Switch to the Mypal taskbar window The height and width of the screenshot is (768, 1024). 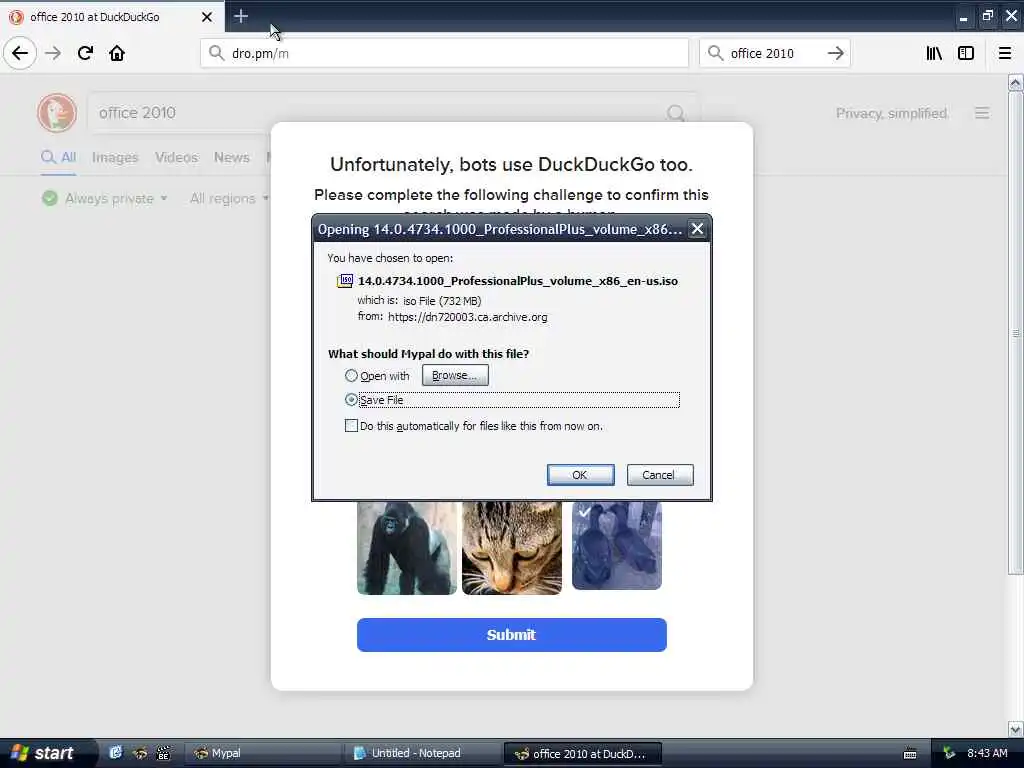coord(263,753)
